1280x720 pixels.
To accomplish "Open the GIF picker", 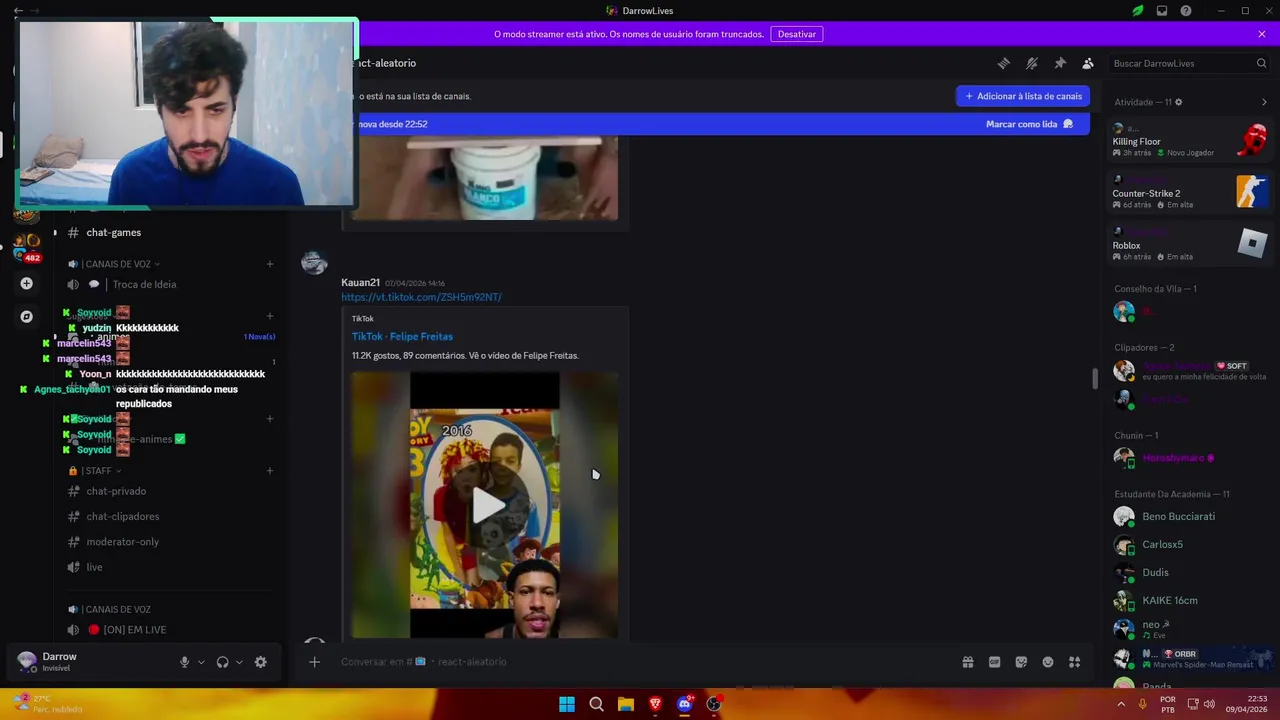I will pyautogui.click(x=994, y=662).
